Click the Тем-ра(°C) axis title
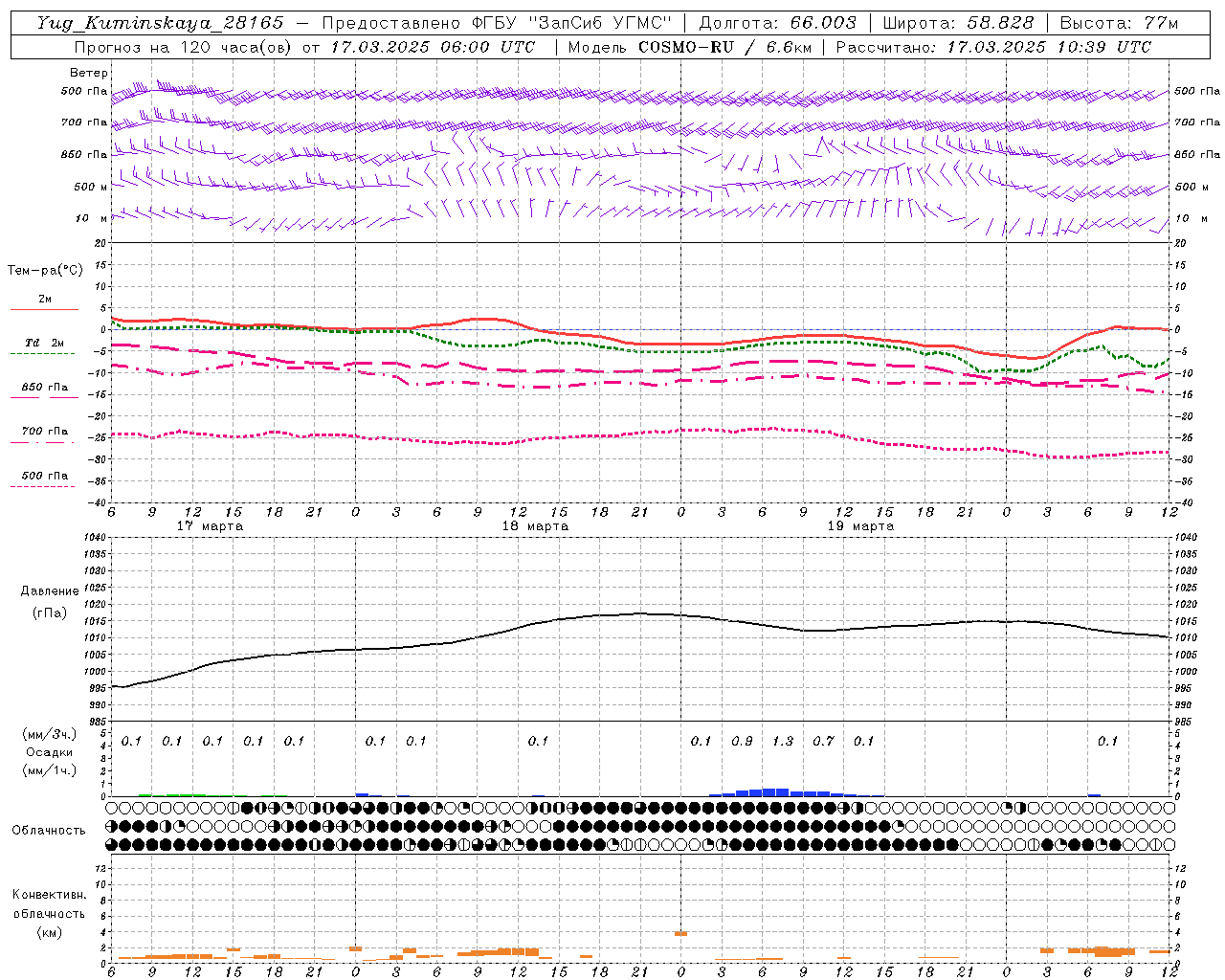The height and width of the screenshot is (980, 1225). pyautogui.click(x=45, y=271)
